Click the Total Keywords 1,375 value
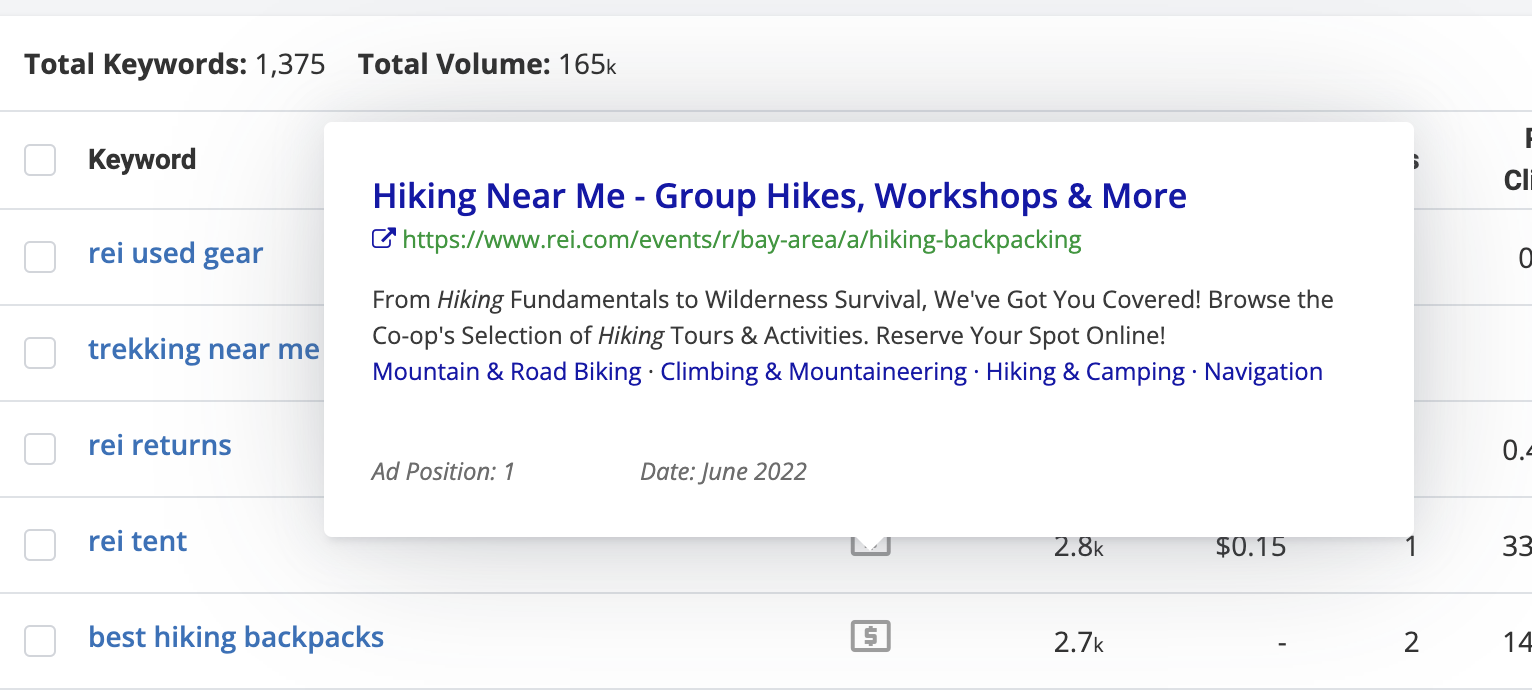Screen dimensions: 1532x690 point(290,66)
